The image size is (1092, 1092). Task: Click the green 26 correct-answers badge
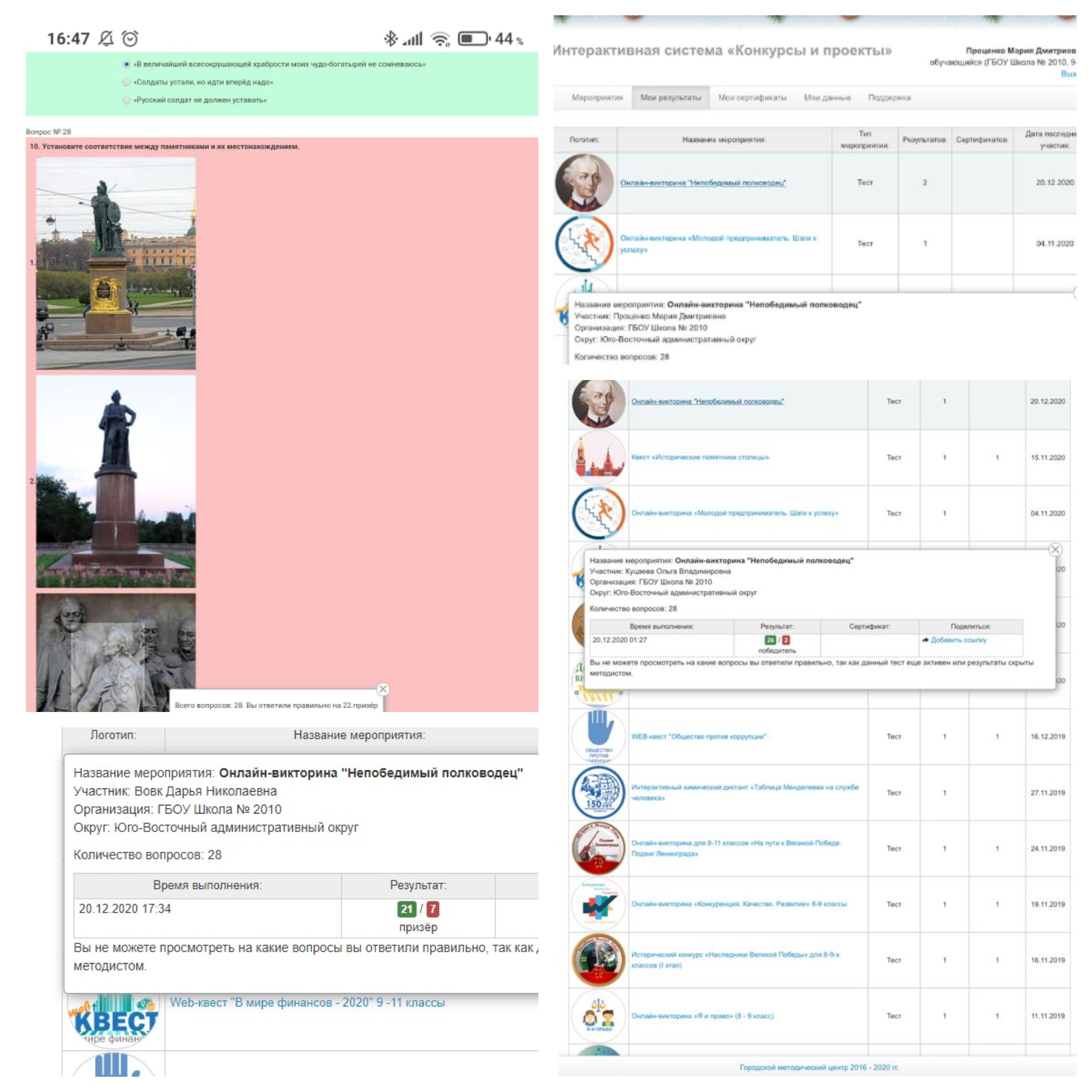click(x=770, y=640)
